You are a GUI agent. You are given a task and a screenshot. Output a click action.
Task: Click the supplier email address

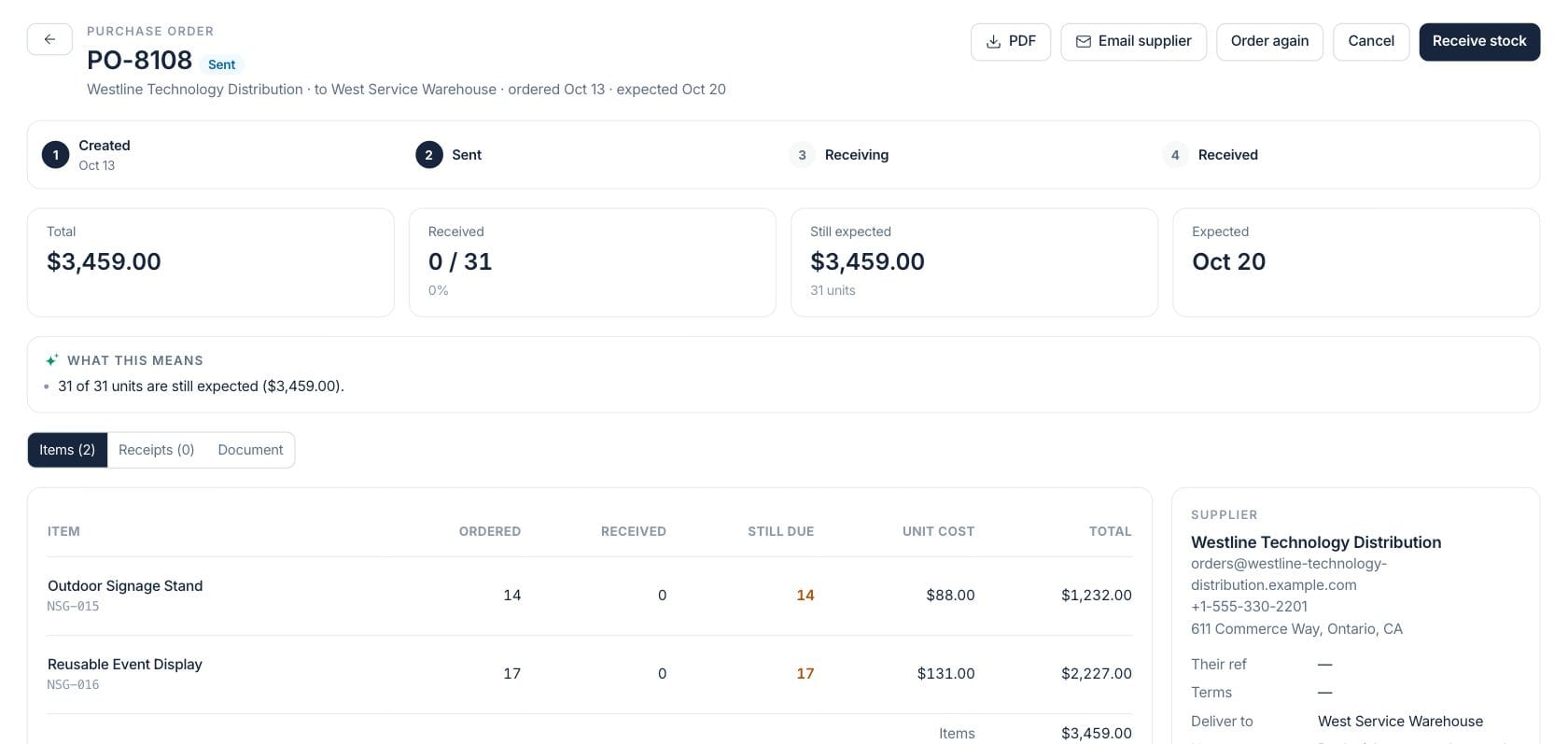tap(1289, 574)
